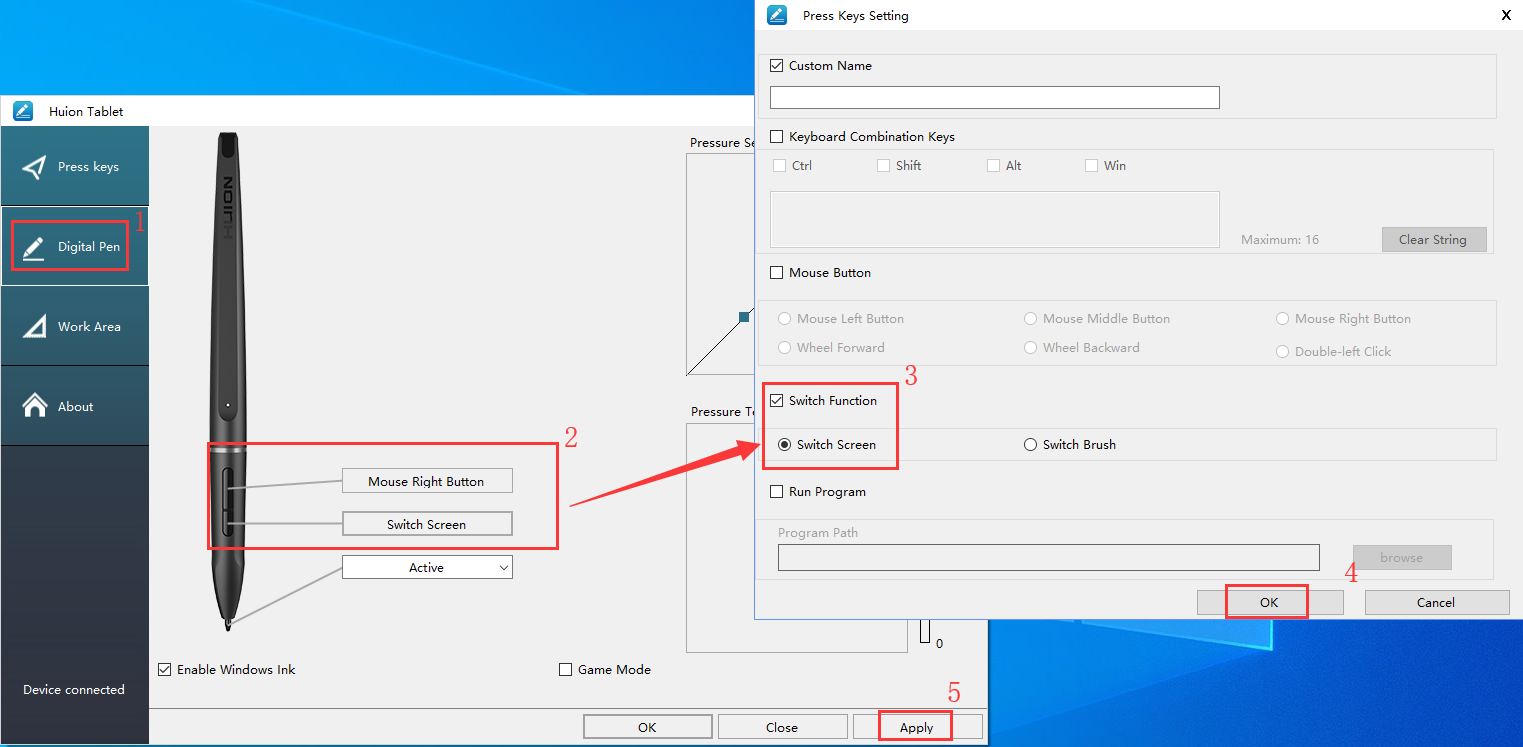Click Cancel in Press Keys Setting

pos(1437,602)
